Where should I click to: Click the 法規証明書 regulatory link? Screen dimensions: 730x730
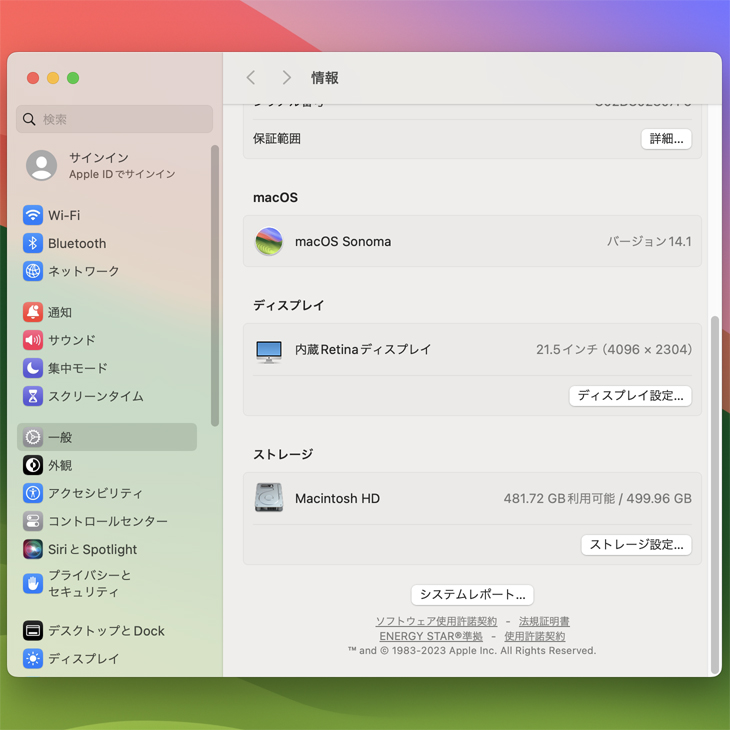544,621
